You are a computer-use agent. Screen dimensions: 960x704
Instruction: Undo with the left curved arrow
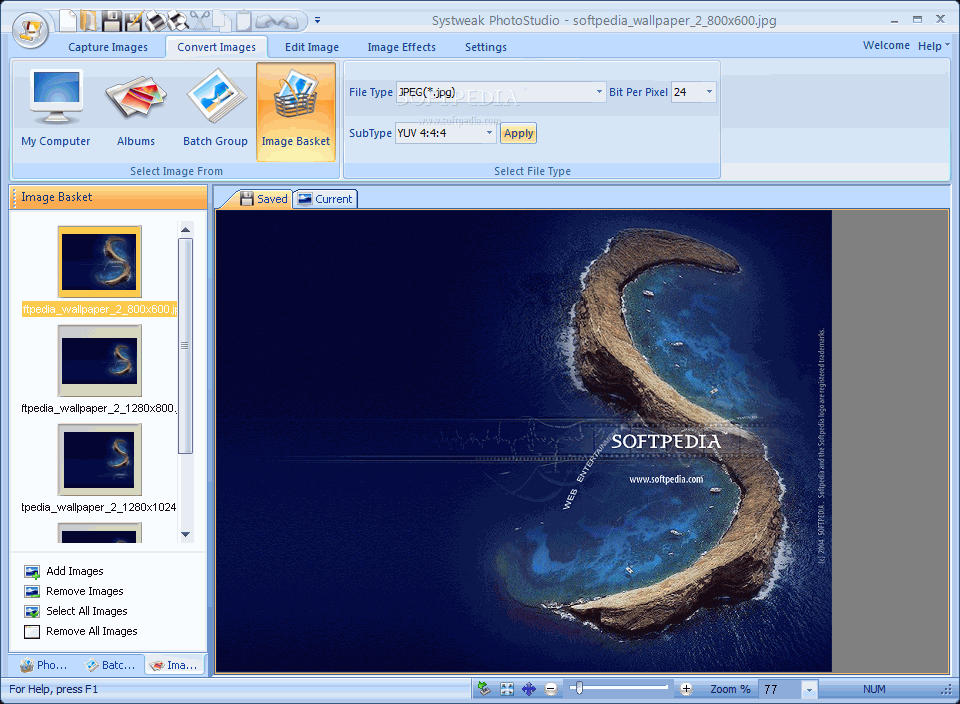(x=266, y=21)
